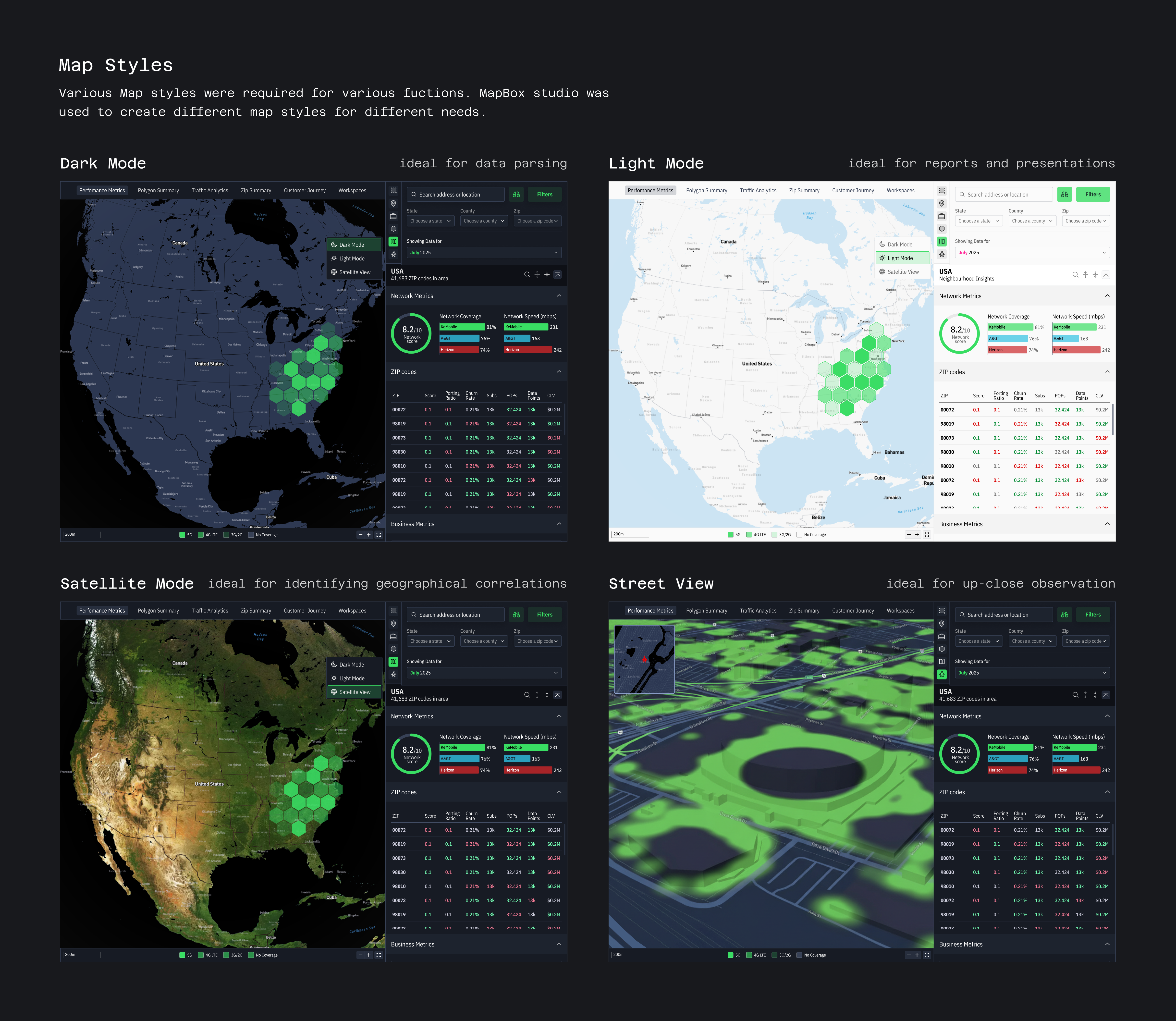Open 'Chooose a state' dropdown in Dark Mode
Image resolution: width=1176 pixels, height=1021 pixels.
point(430,221)
